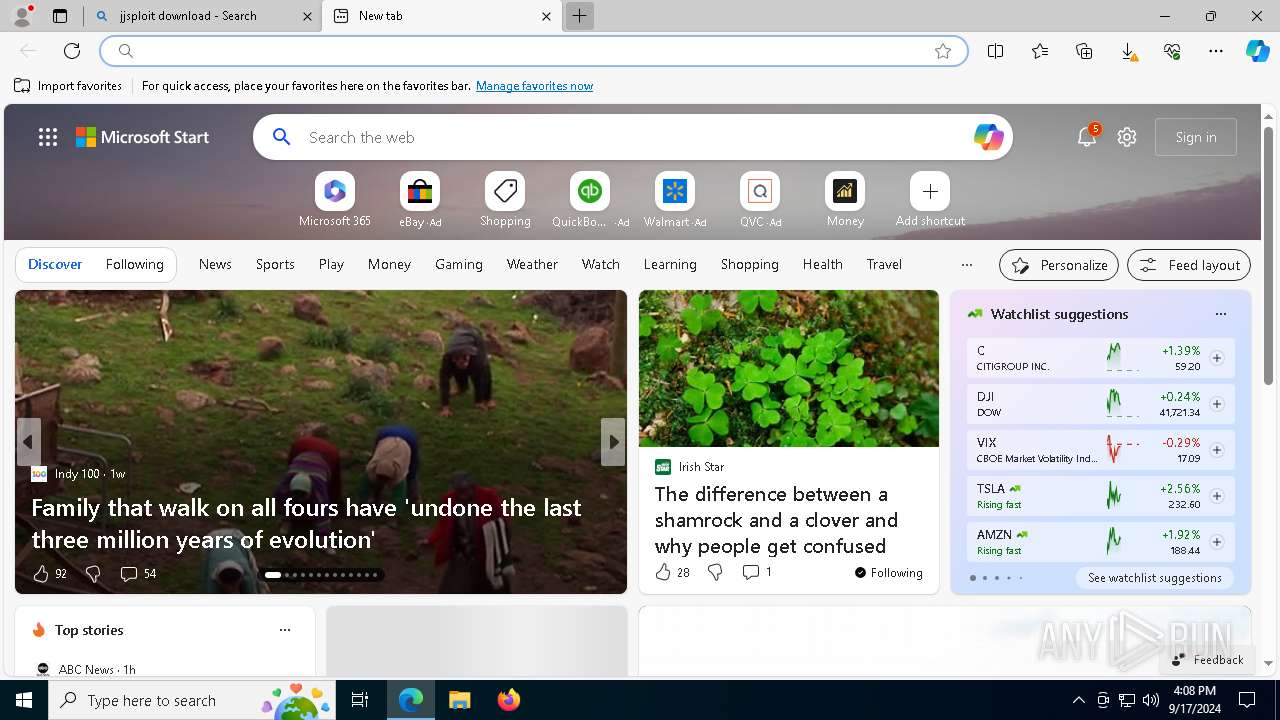Image resolution: width=1280 pixels, height=720 pixels.
Task: Go to previous carousel story arrow
Action: [x=28, y=442]
